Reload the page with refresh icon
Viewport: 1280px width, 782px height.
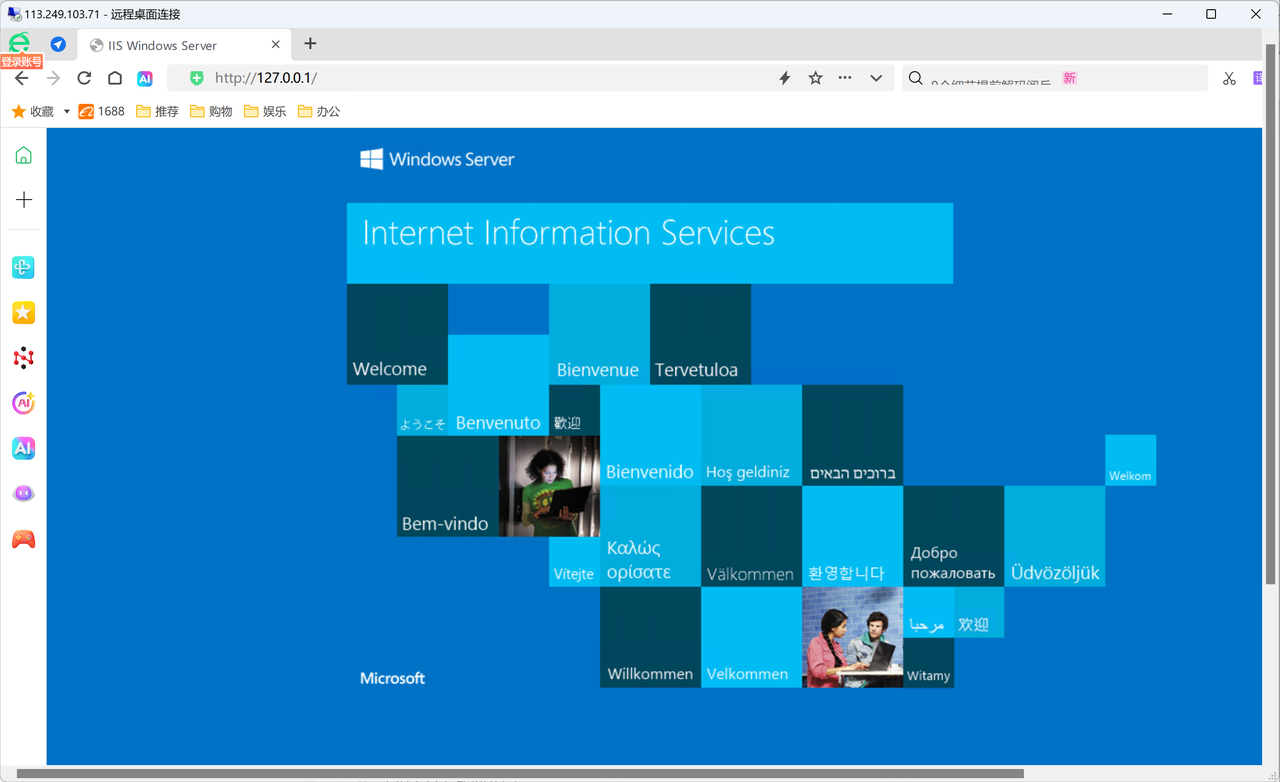84,78
